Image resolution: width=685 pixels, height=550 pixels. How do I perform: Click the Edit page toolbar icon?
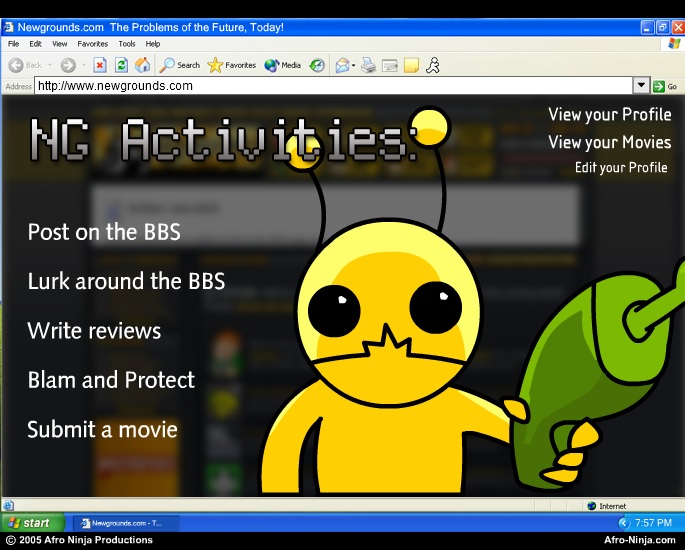click(390, 66)
